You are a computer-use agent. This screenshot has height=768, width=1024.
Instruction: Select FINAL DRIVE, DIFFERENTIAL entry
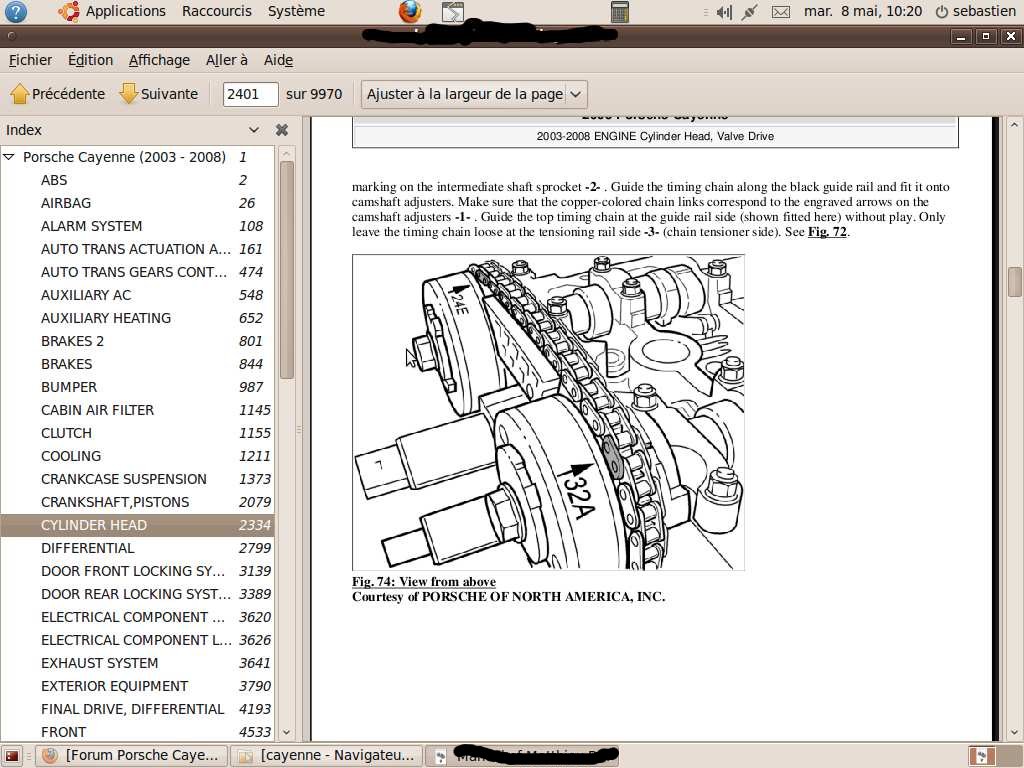pyautogui.click(x=137, y=709)
